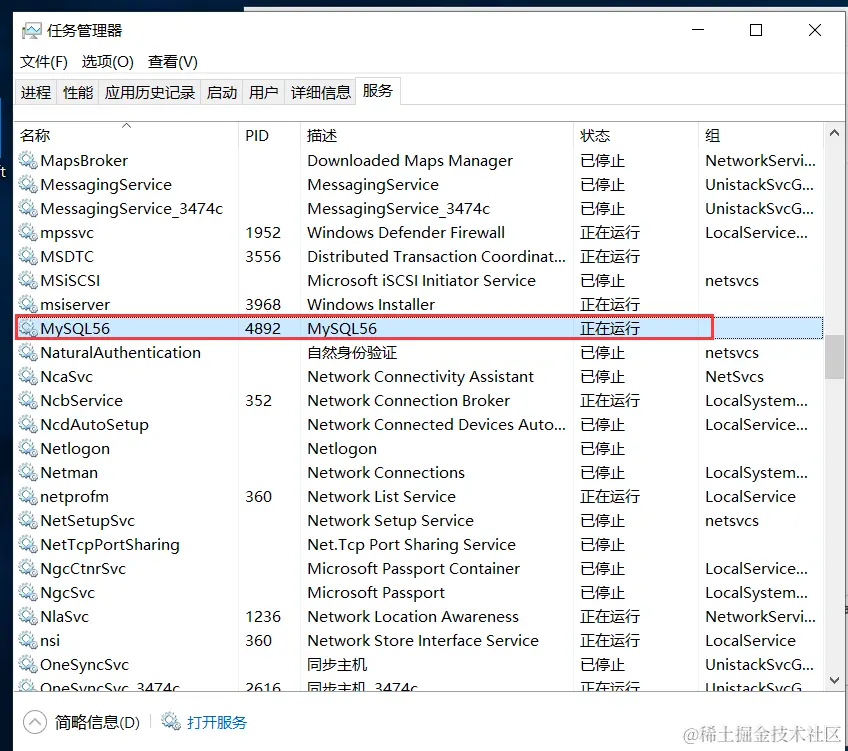The width and height of the screenshot is (848, 751).
Task: Click the service icon next to mpssvc
Action: (x=28, y=232)
